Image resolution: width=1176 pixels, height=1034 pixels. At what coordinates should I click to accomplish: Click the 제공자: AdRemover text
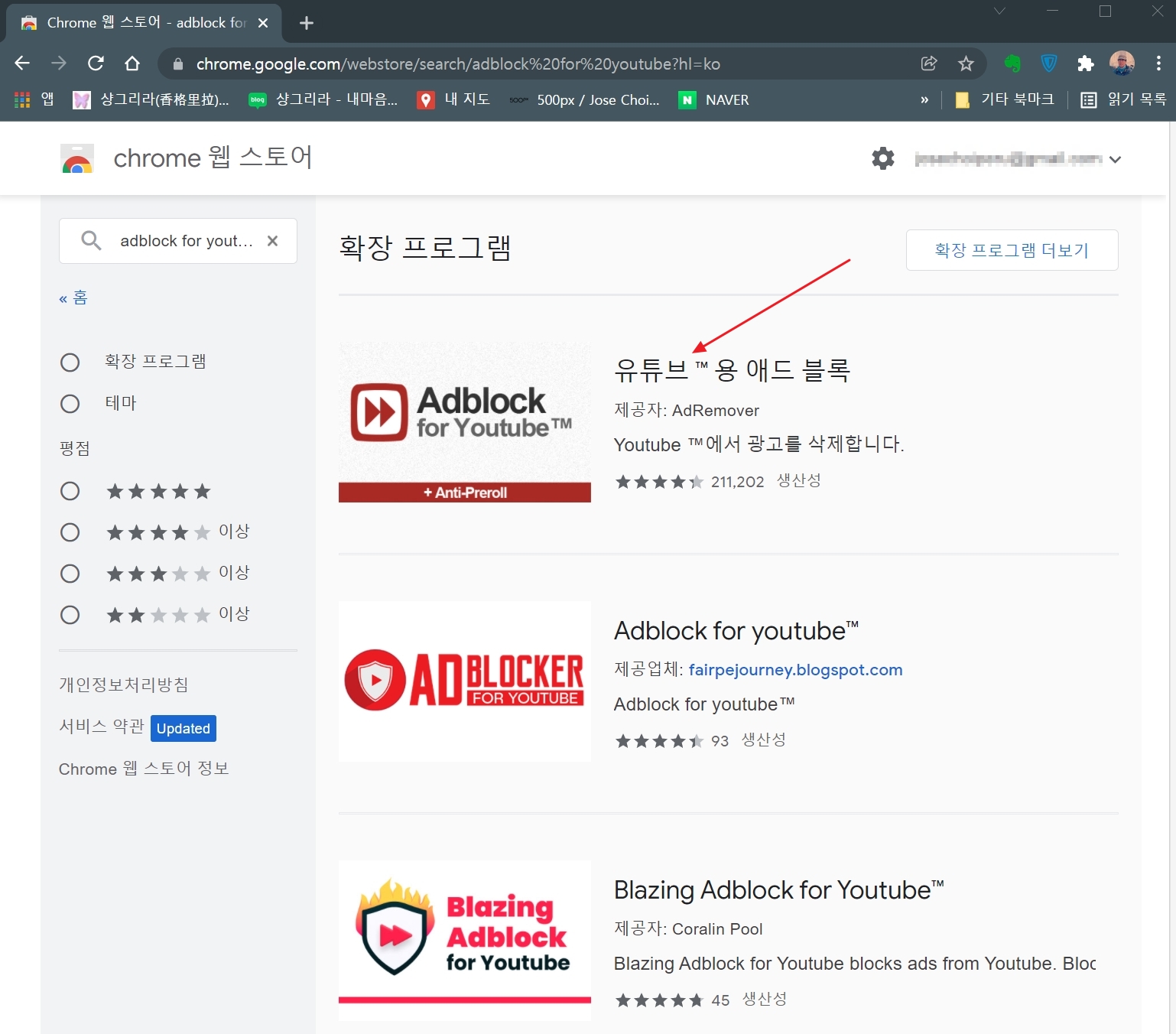[687, 411]
